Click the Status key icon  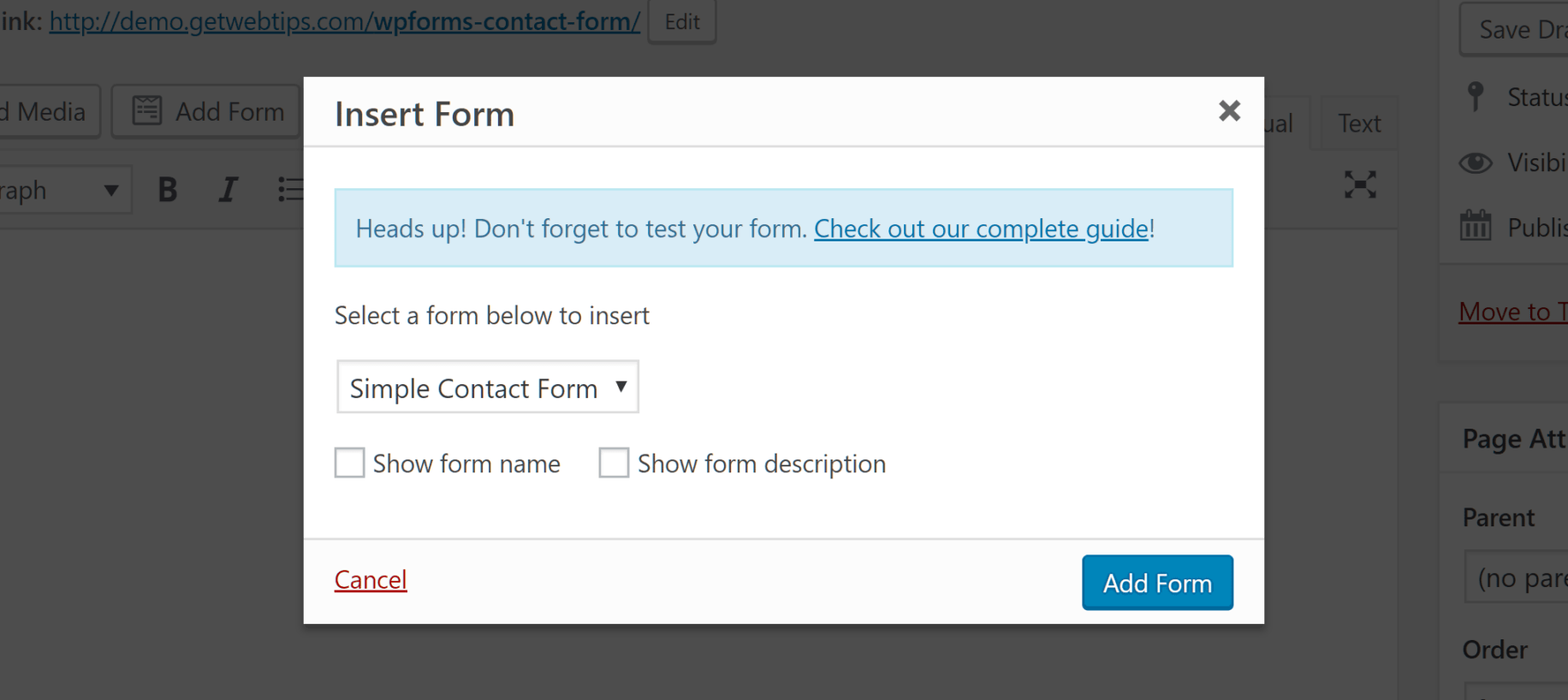pyautogui.click(x=1476, y=97)
